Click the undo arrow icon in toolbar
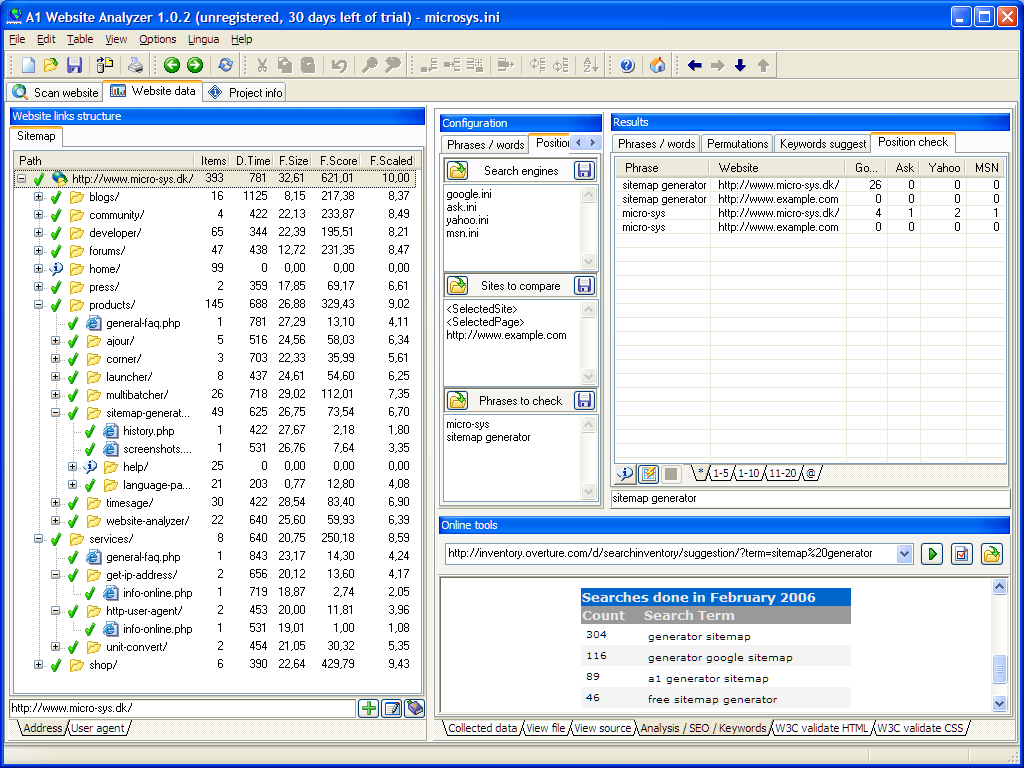Viewport: 1024px width, 768px height. pos(339,65)
